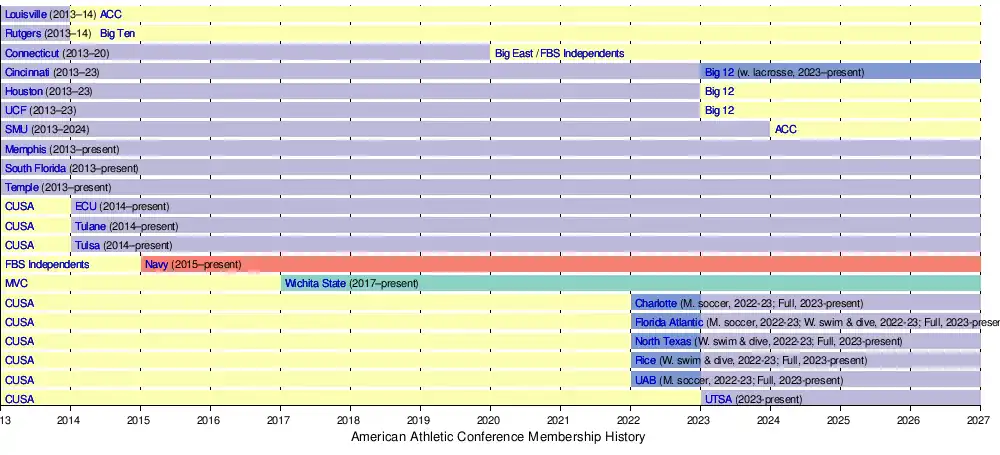Open the Tulane link

90,226
